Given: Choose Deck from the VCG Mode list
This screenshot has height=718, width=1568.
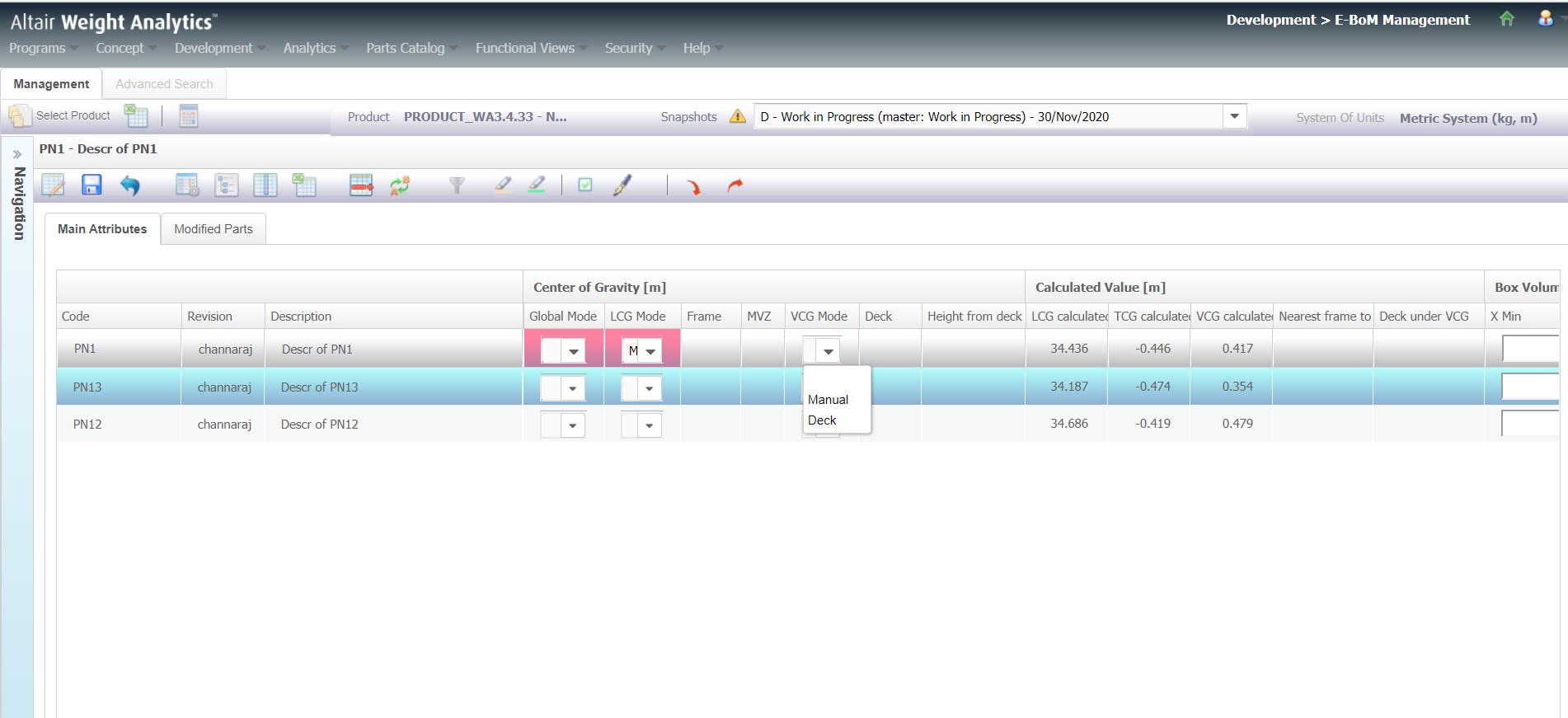Looking at the screenshot, I should [822, 420].
